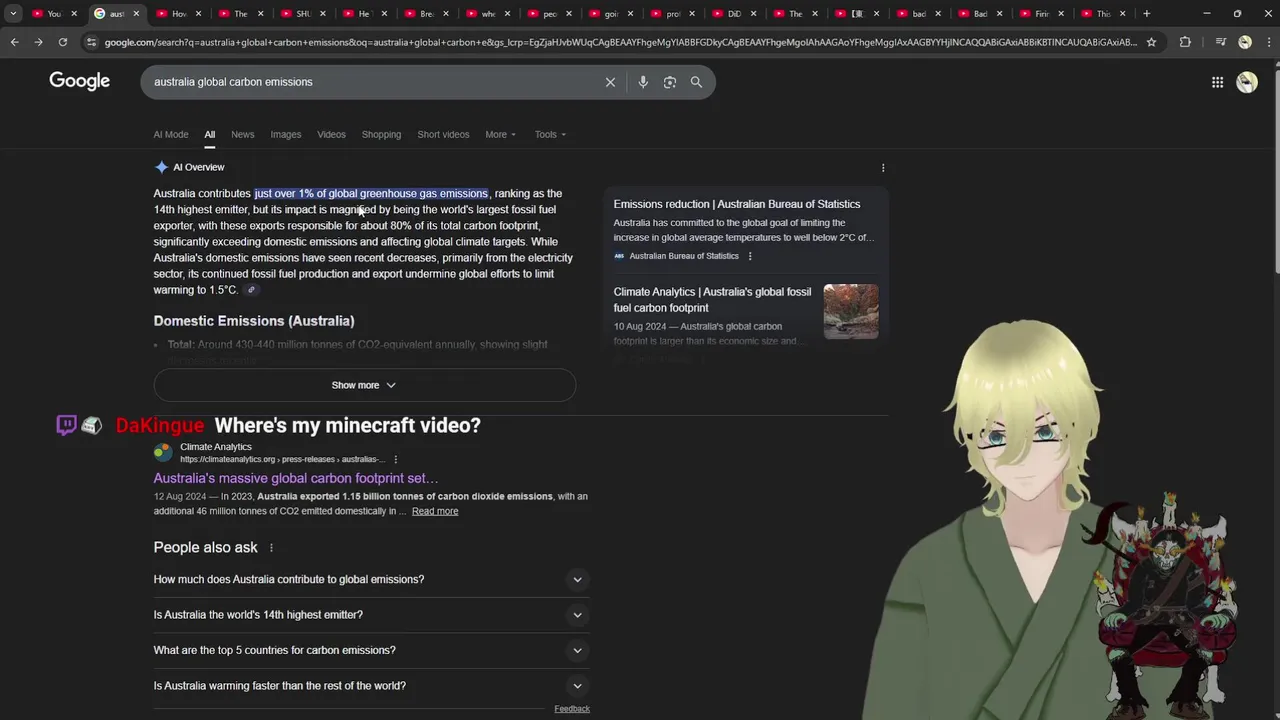This screenshot has height=720, width=1280.
Task: Open Google Lens image search
Action: pos(670,82)
